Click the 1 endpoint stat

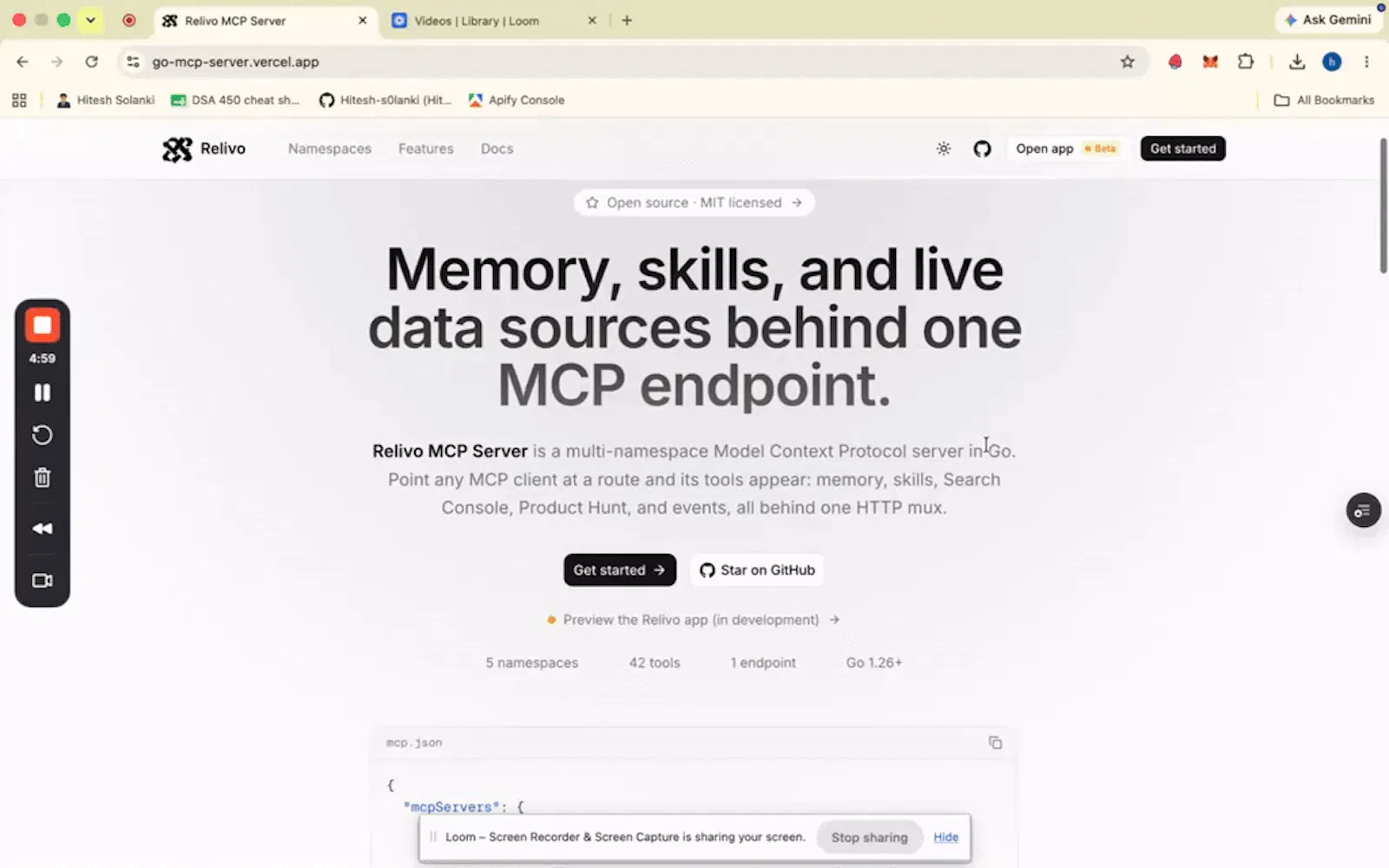click(763, 662)
